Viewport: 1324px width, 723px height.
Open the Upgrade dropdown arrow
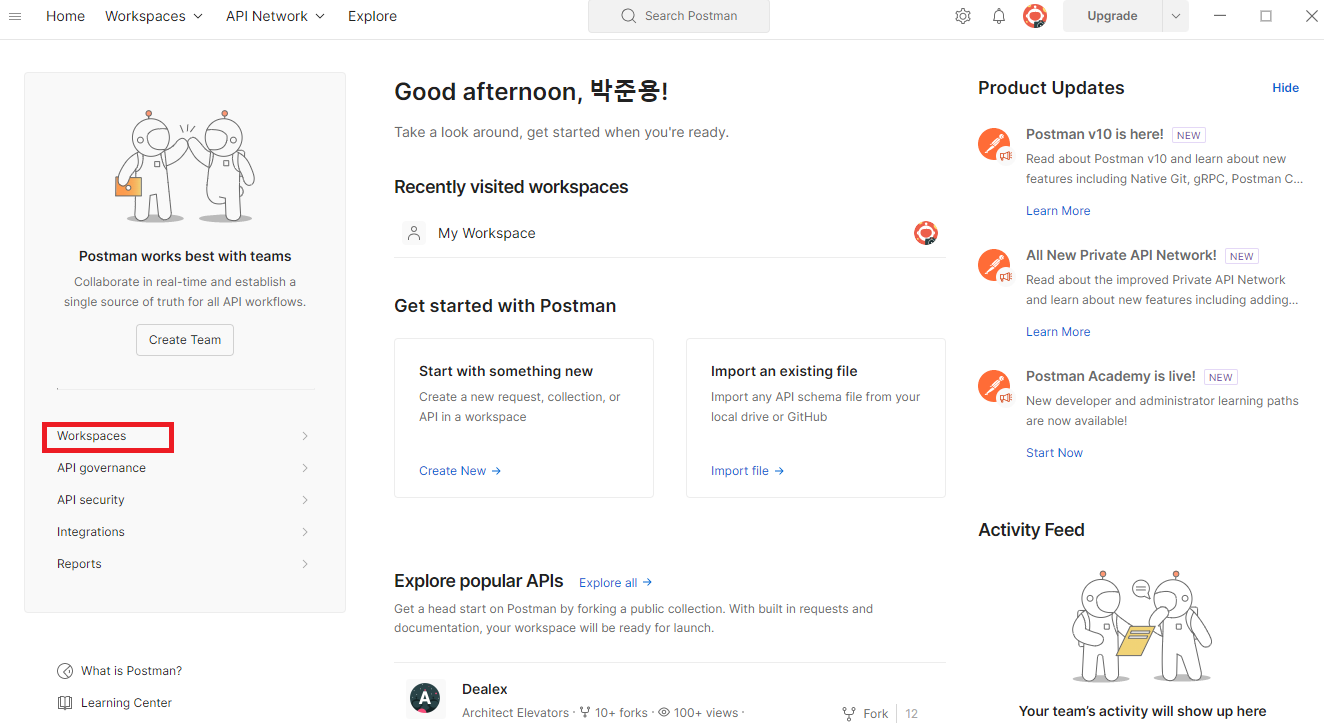[1176, 16]
